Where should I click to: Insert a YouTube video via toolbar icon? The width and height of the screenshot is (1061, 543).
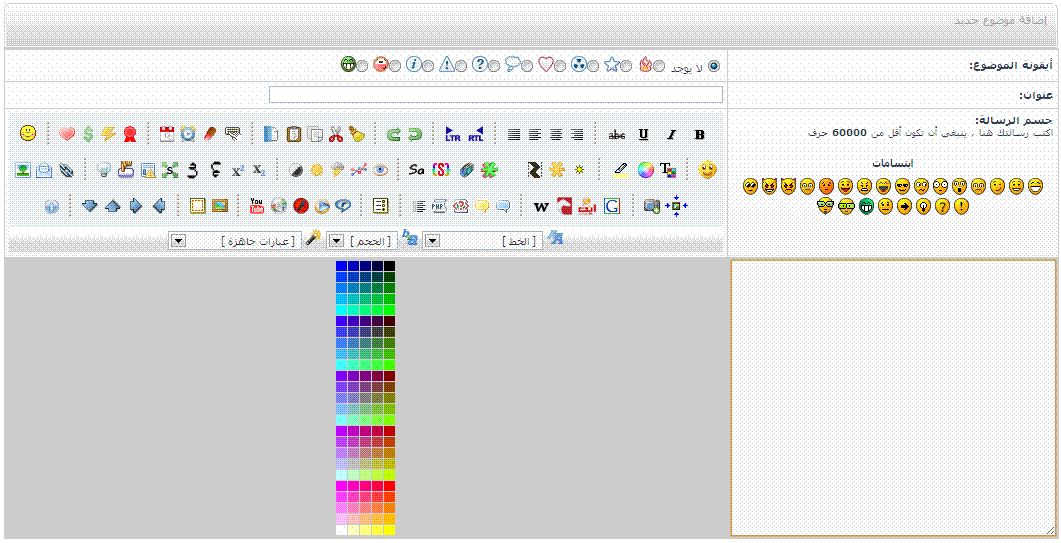[x=257, y=206]
